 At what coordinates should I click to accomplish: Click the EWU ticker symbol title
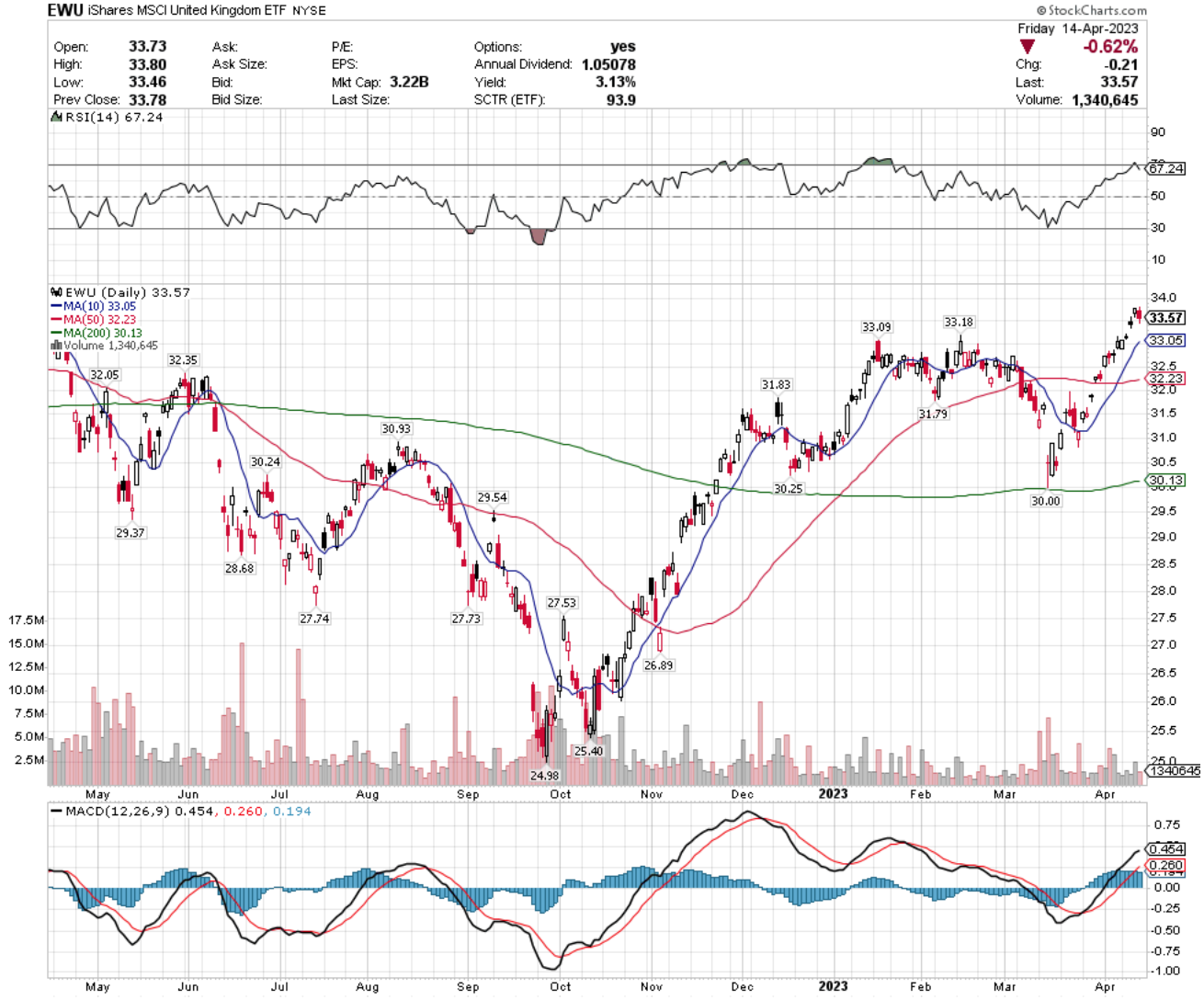coord(66,10)
